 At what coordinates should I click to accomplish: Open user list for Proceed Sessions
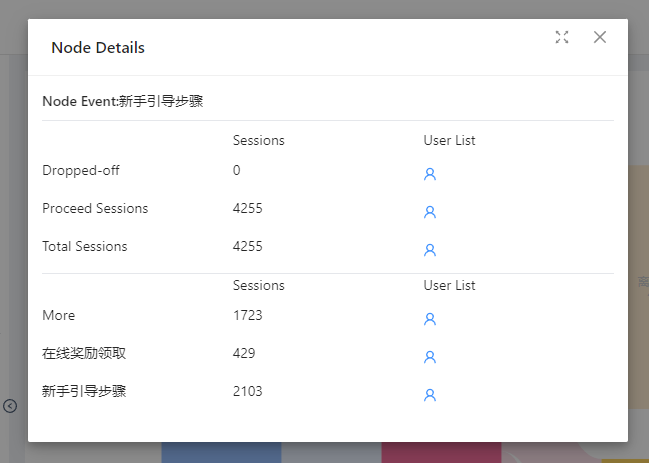(x=430, y=212)
